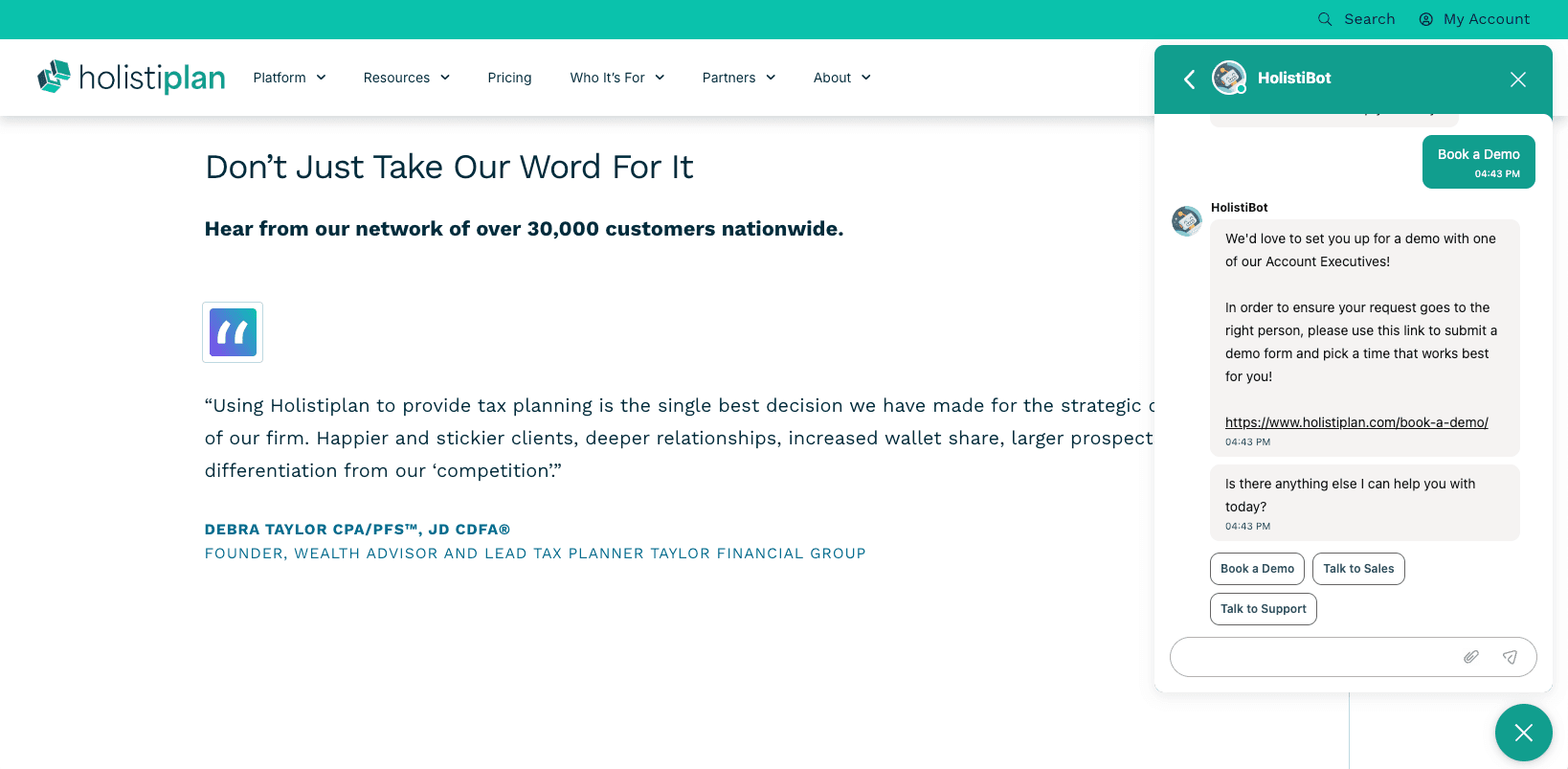The width and height of the screenshot is (1568, 769).
Task: Expand the Platform dropdown menu
Action: (x=289, y=78)
